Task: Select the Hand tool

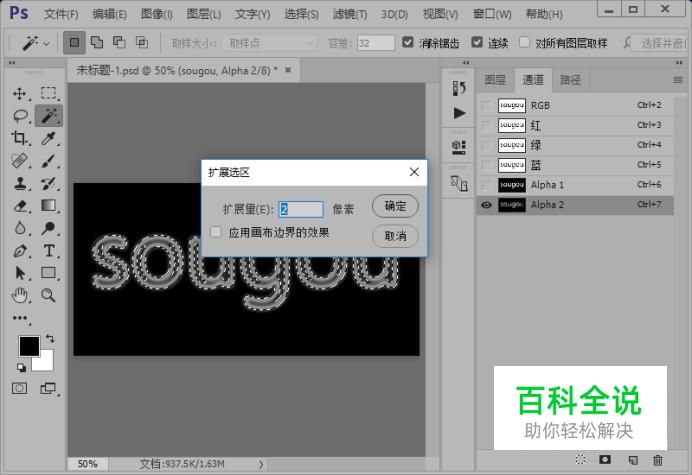Action: point(19,295)
